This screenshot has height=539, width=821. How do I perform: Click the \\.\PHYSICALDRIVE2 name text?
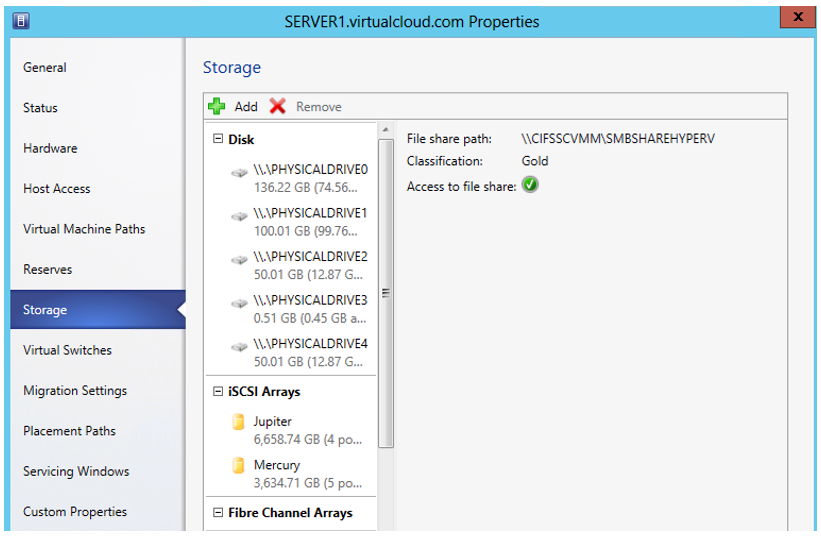[310, 257]
